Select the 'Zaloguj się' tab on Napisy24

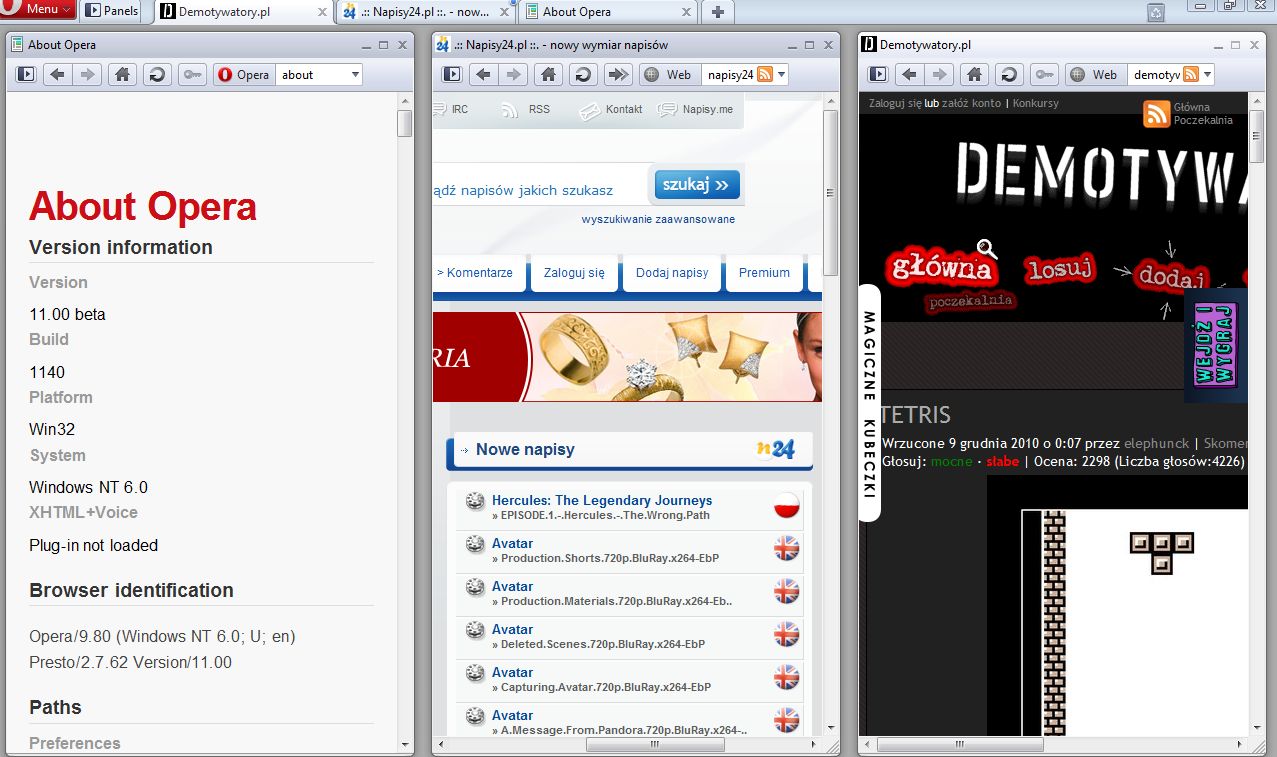574,273
